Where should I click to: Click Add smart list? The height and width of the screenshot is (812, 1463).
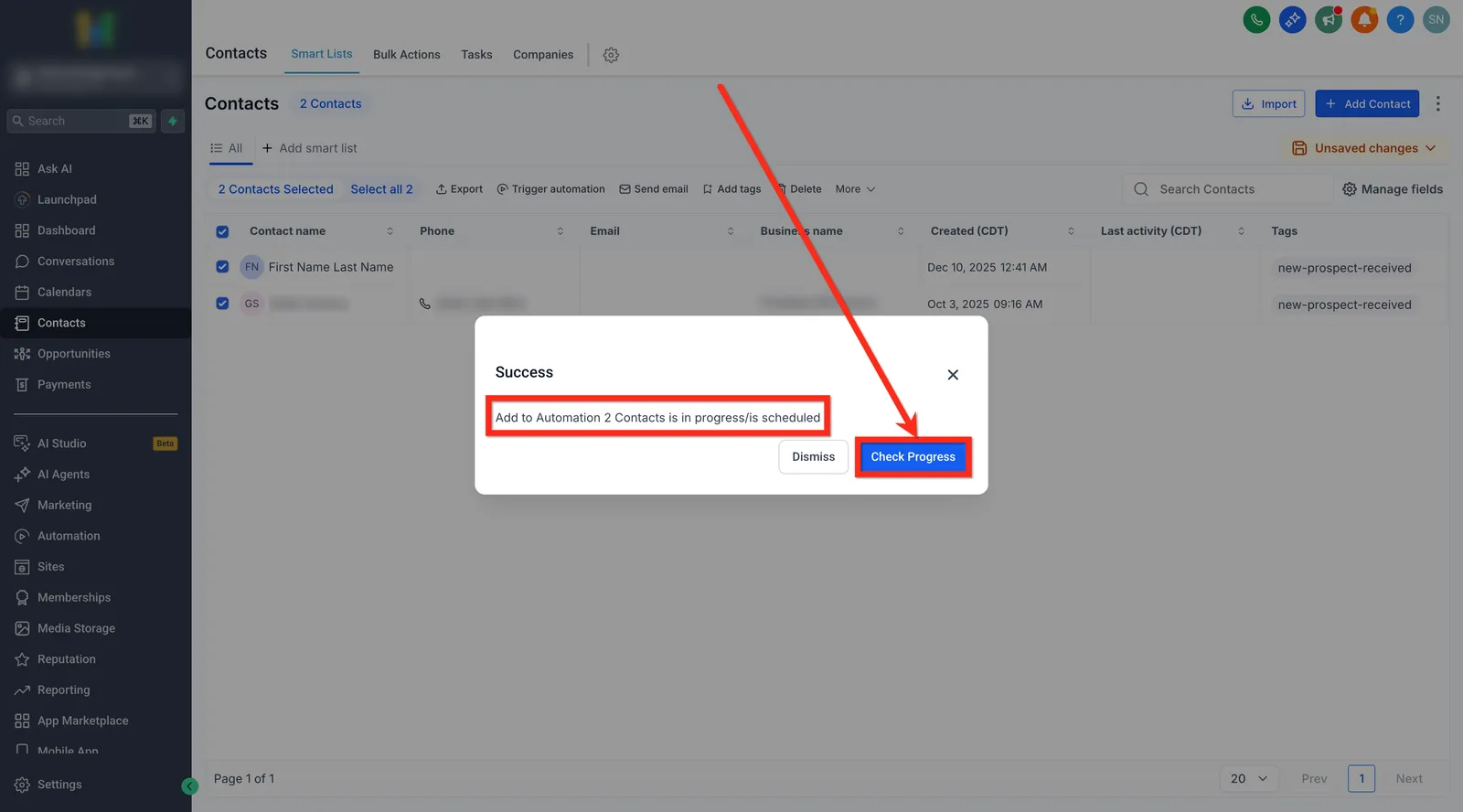(309, 148)
